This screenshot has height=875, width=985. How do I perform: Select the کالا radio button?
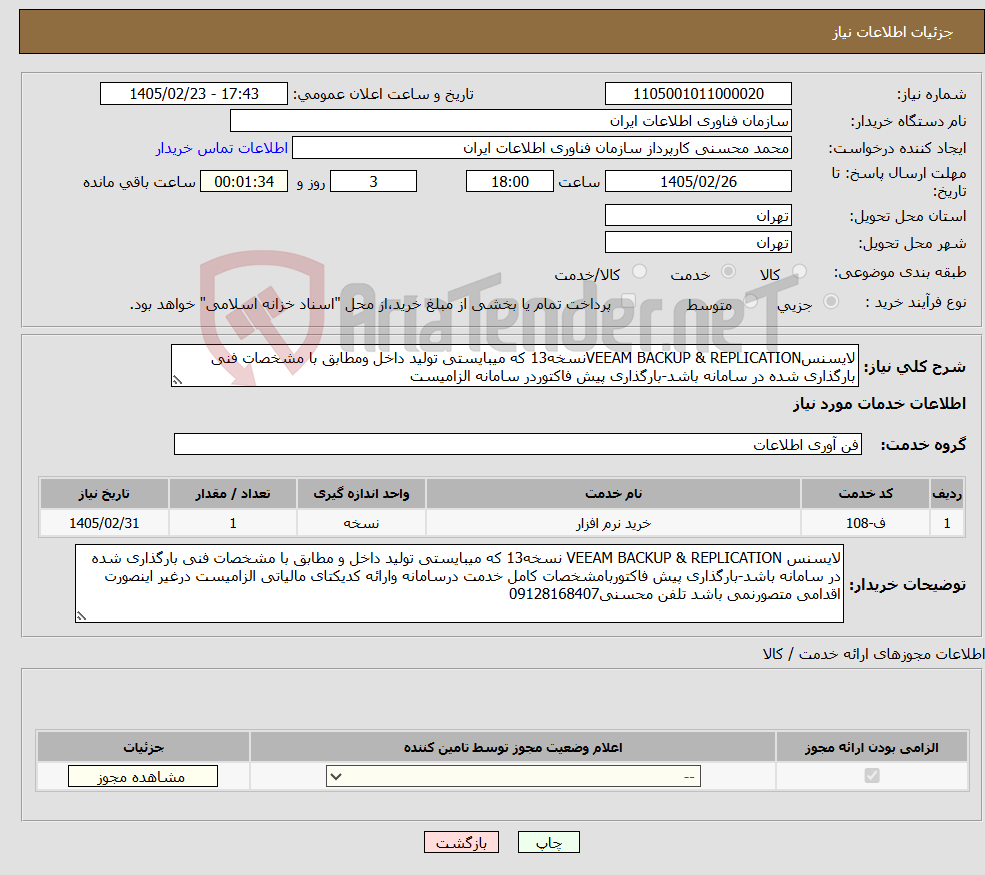point(799,271)
